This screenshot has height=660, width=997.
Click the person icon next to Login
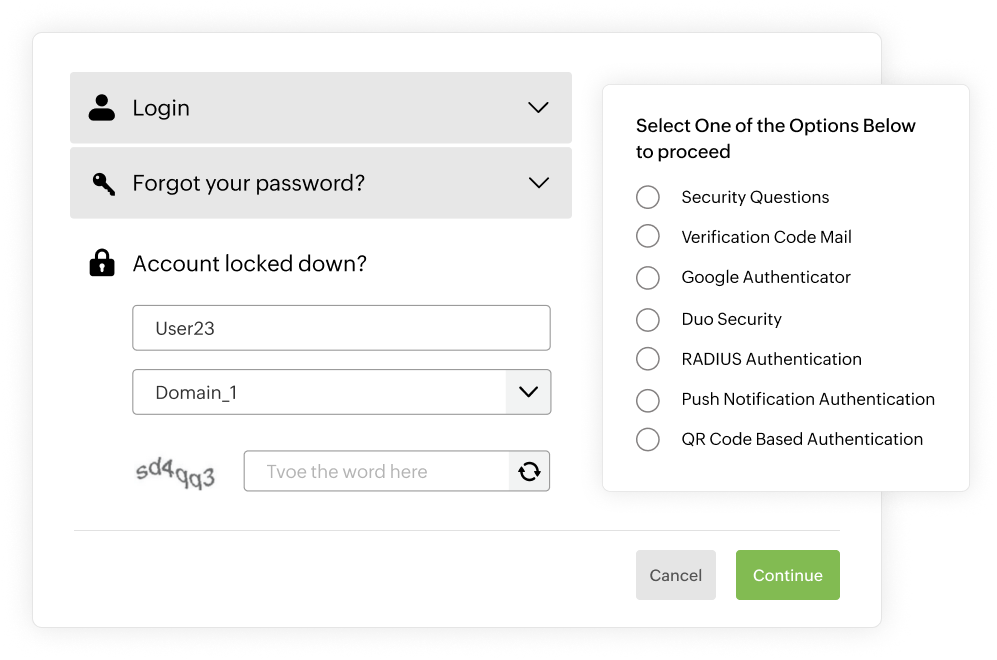click(x=102, y=107)
